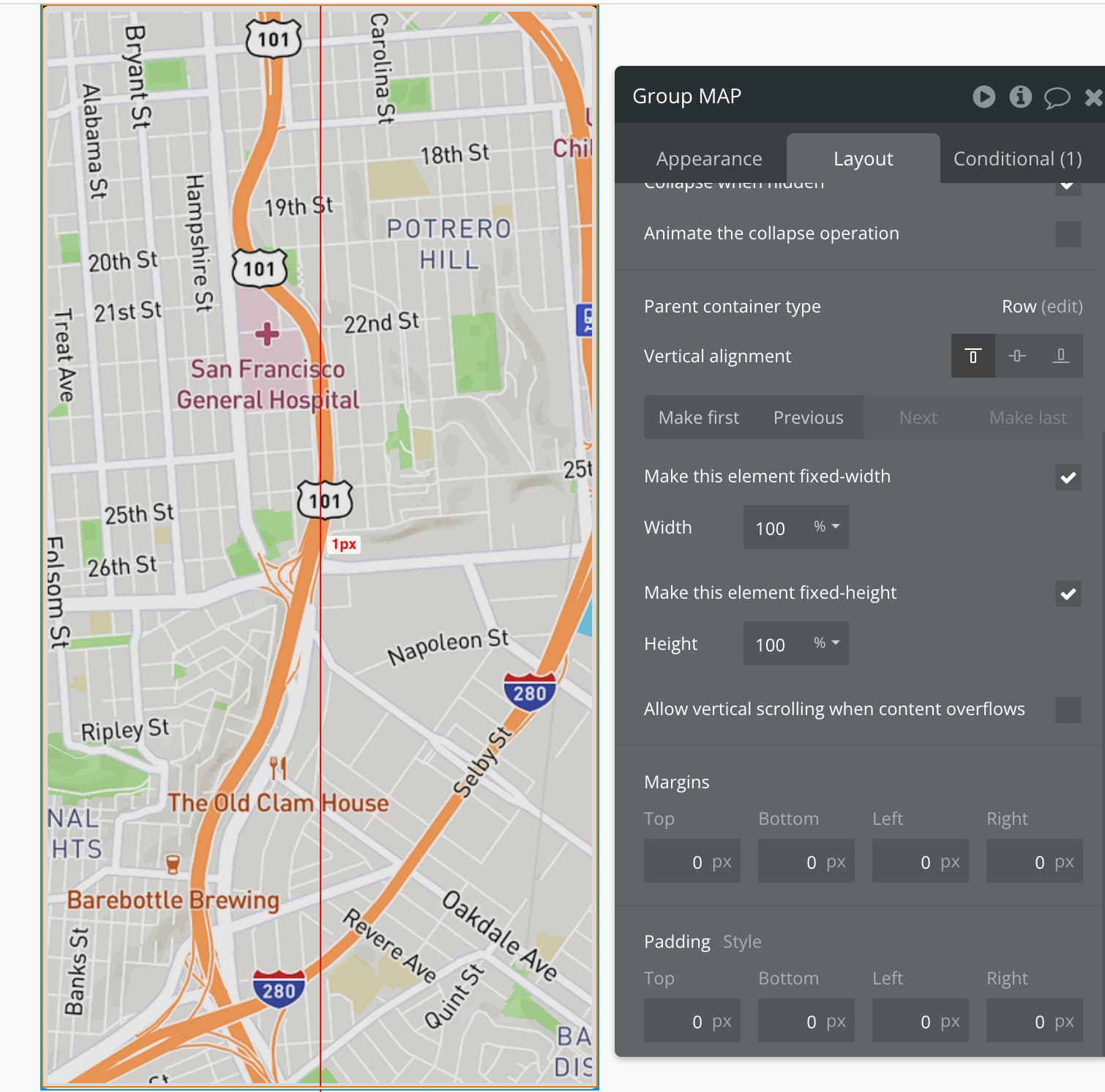Click the Margins Right field

coord(1035,861)
